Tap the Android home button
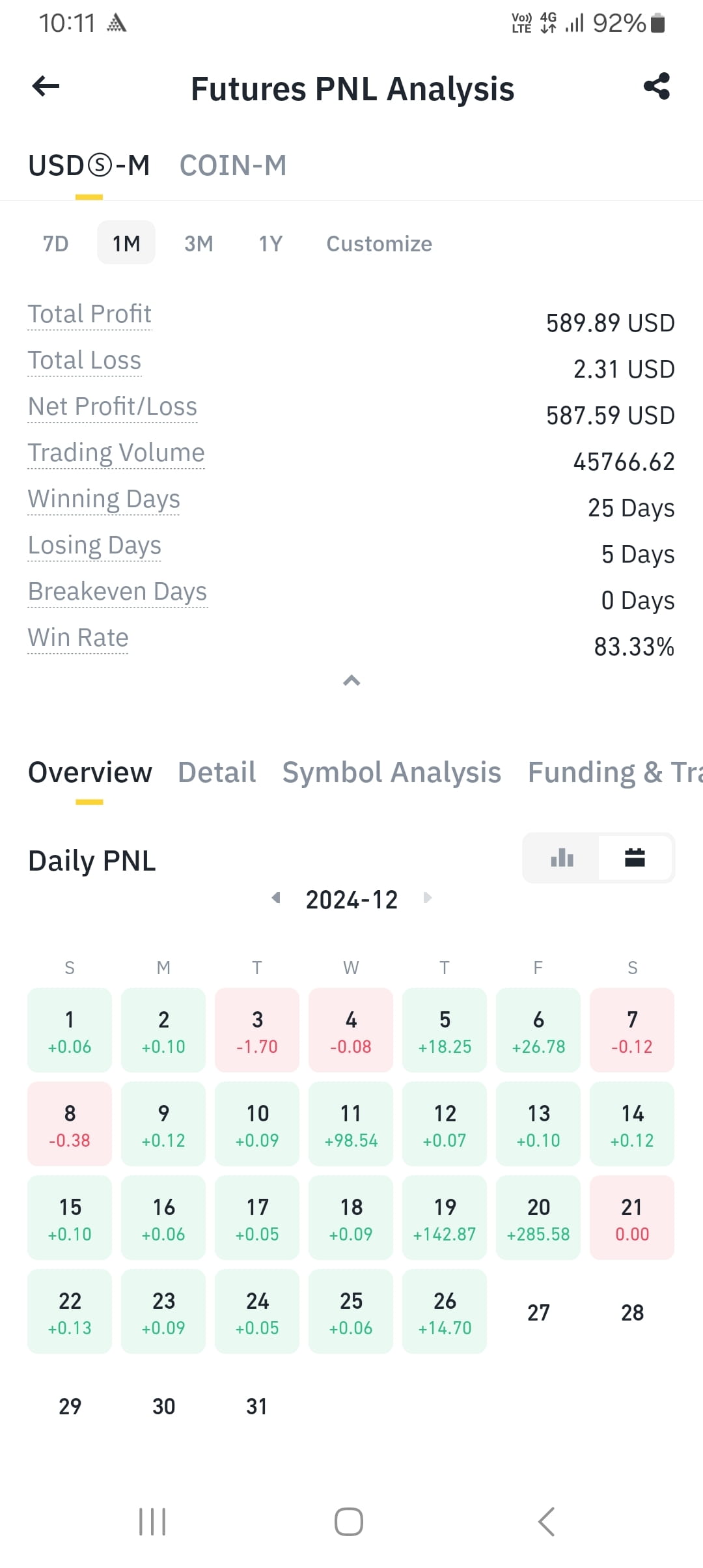The height and width of the screenshot is (1568, 703). [349, 1522]
